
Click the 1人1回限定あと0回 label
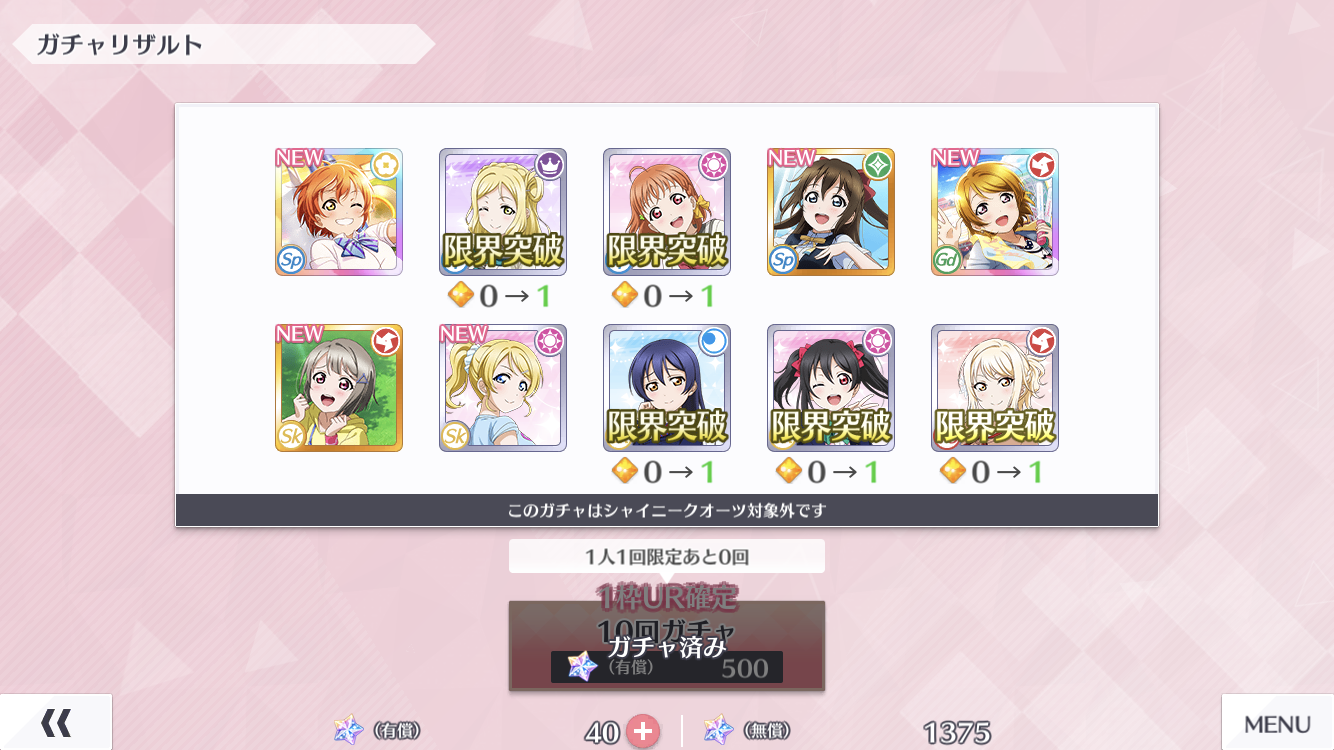[667, 556]
